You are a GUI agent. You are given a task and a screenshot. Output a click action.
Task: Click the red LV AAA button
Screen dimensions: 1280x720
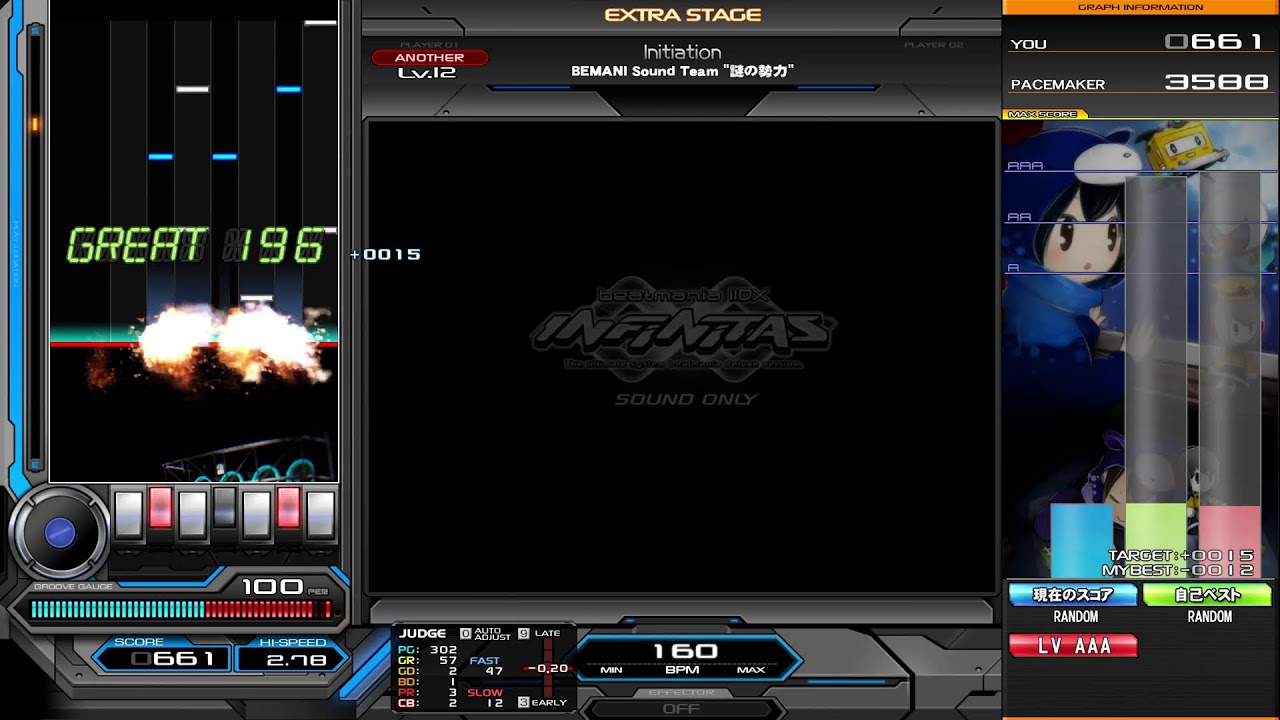(x=1073, y=646)
